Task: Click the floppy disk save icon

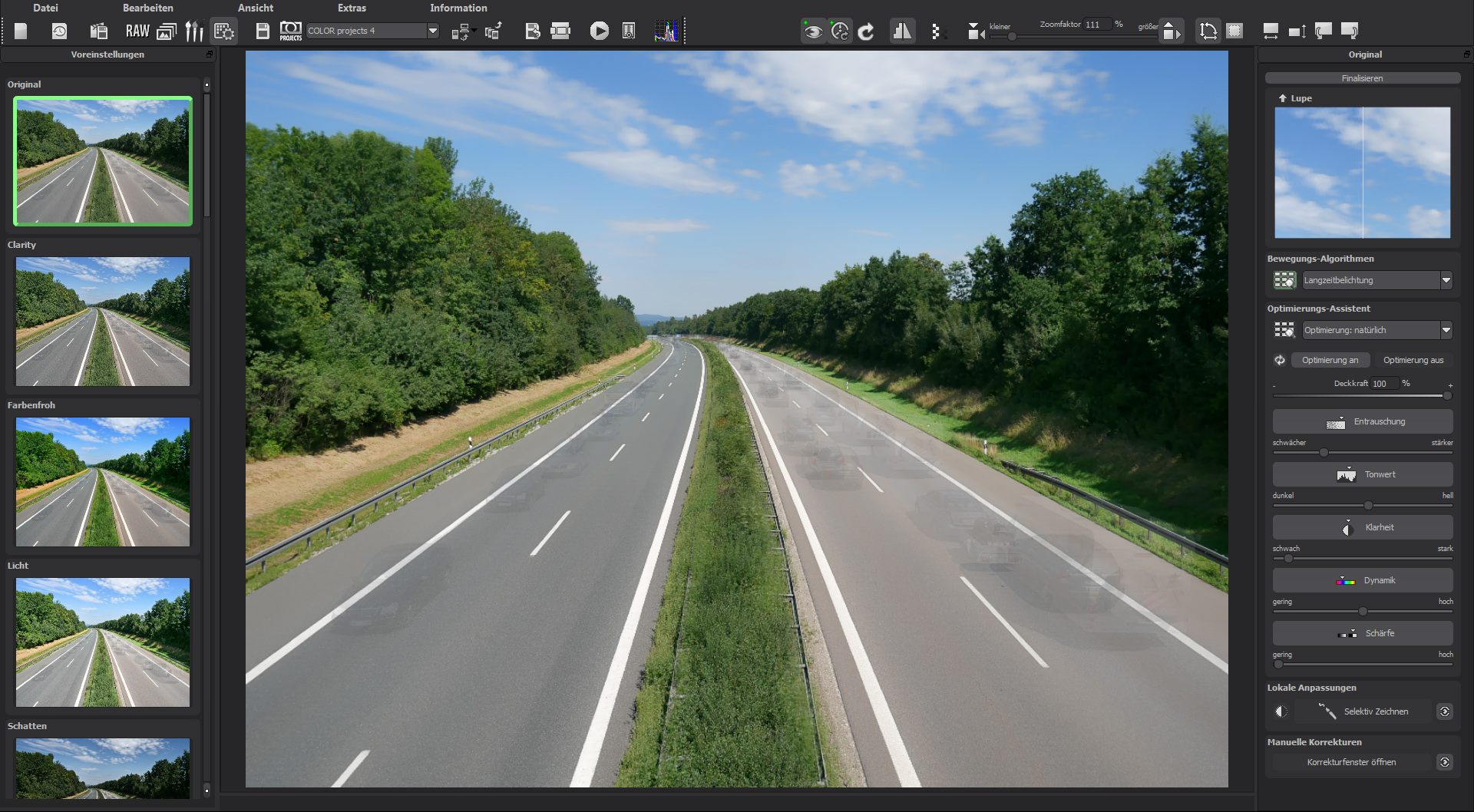Action: pyautogui.click(x=263, y=31)
